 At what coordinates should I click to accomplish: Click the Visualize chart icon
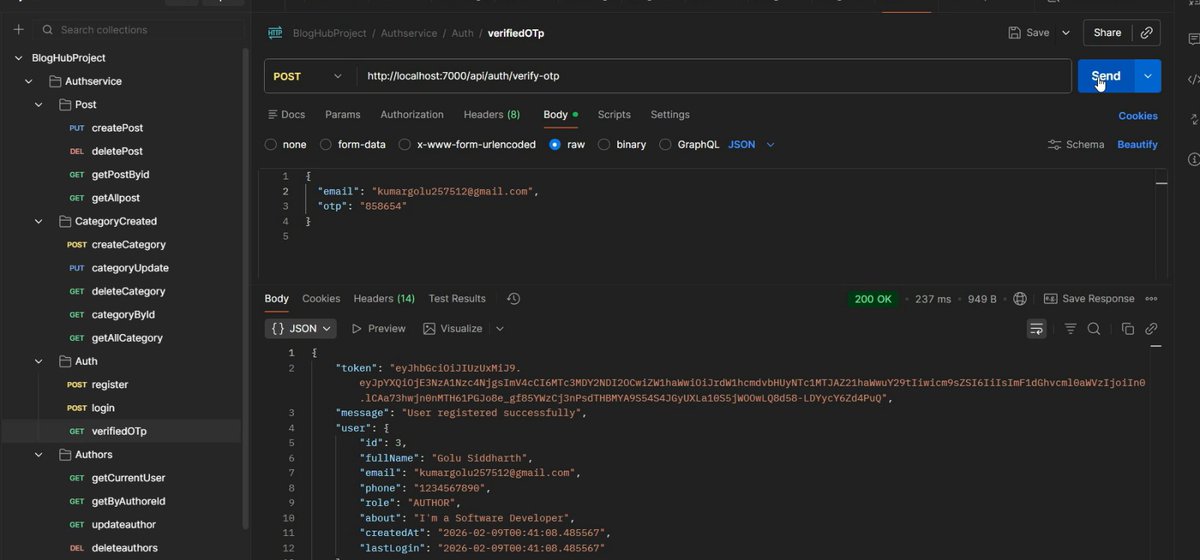[429, 329]
